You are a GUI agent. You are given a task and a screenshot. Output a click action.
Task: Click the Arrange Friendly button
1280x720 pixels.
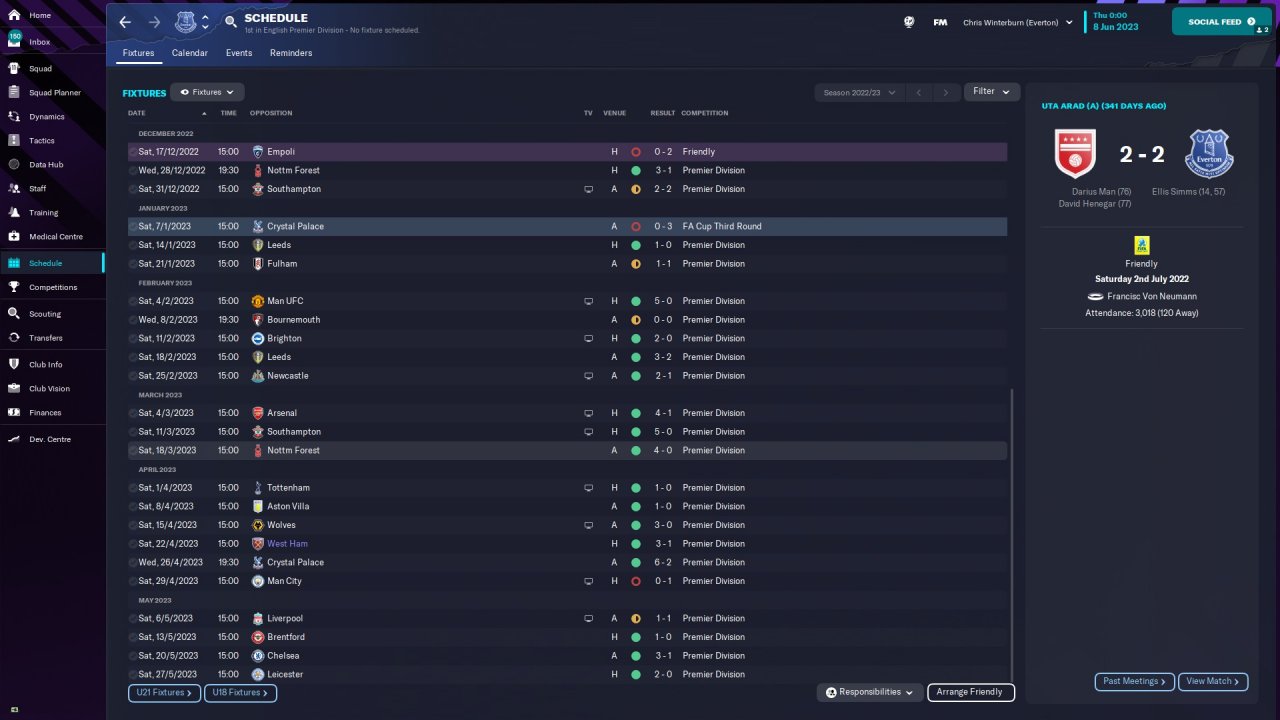(x=971, y=692)
